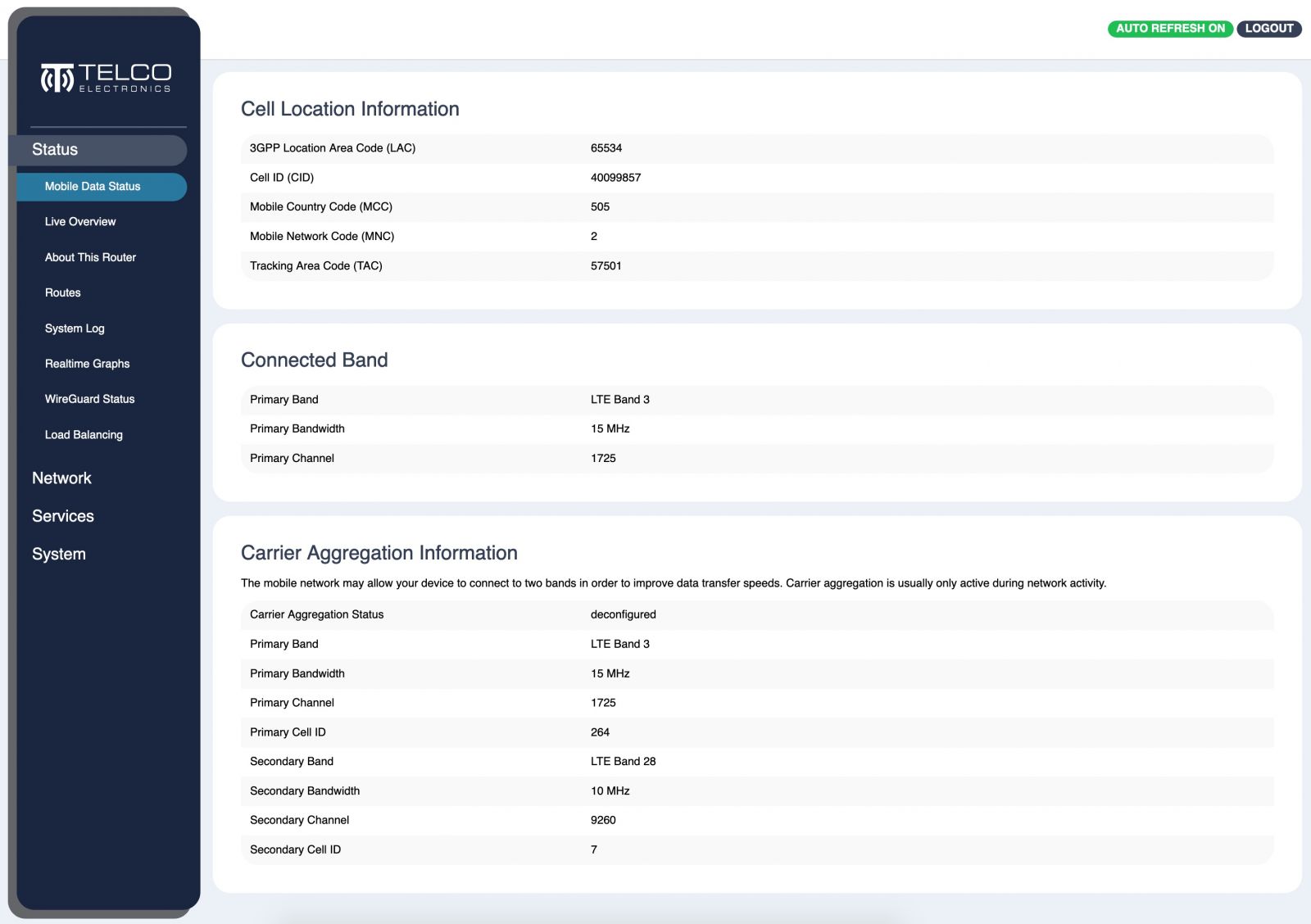Open the Load Balancing page
The image size is (1311, 924).
pyautogui.click(x=84, y=435)
